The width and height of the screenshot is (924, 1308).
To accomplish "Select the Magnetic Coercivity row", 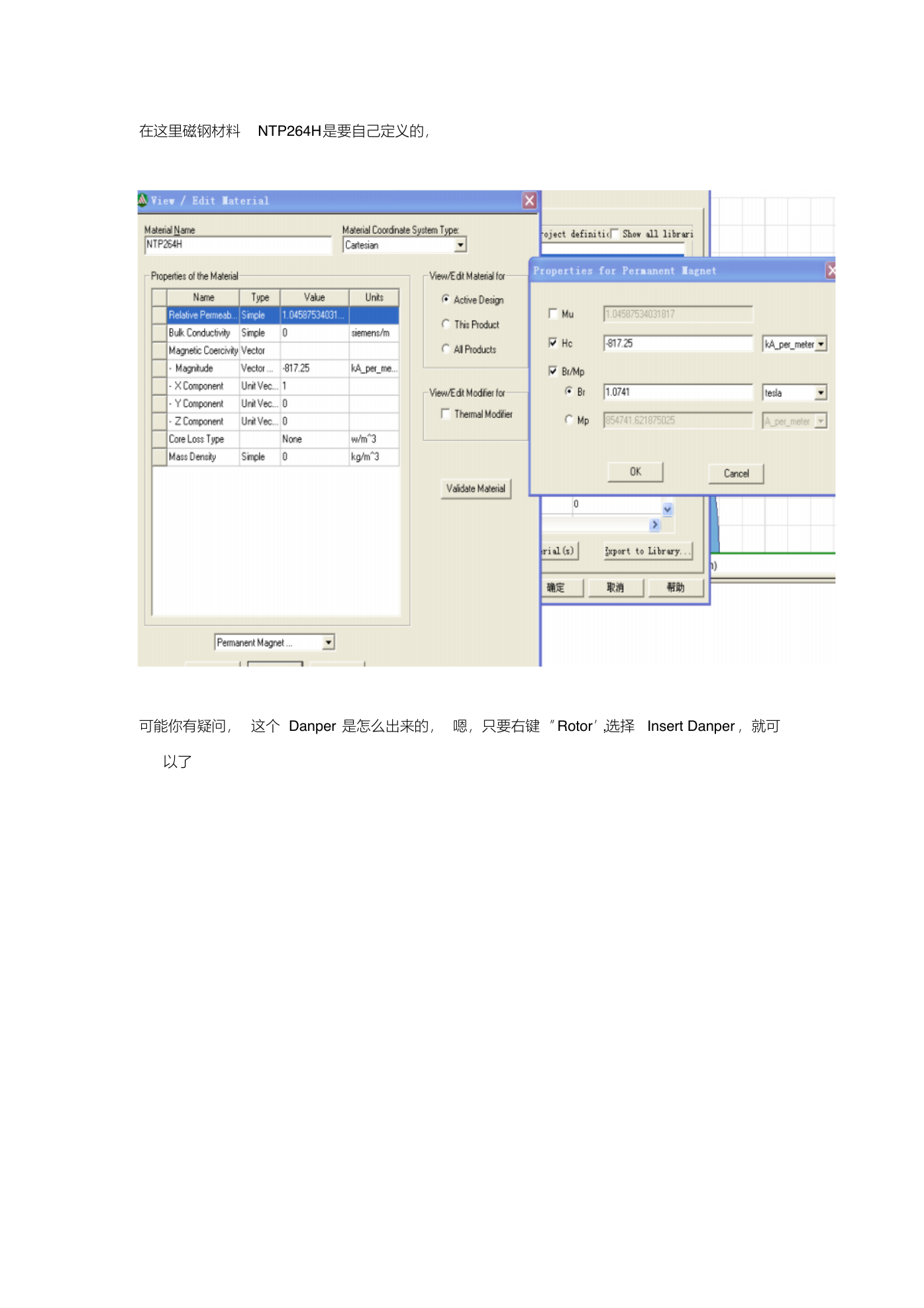I will tap(276, 351).
